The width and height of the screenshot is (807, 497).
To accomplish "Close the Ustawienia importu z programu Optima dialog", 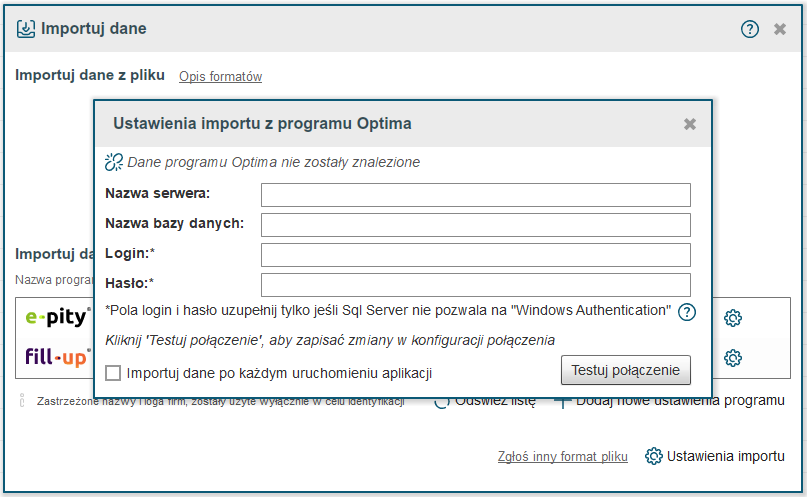I will click(689, 124).
